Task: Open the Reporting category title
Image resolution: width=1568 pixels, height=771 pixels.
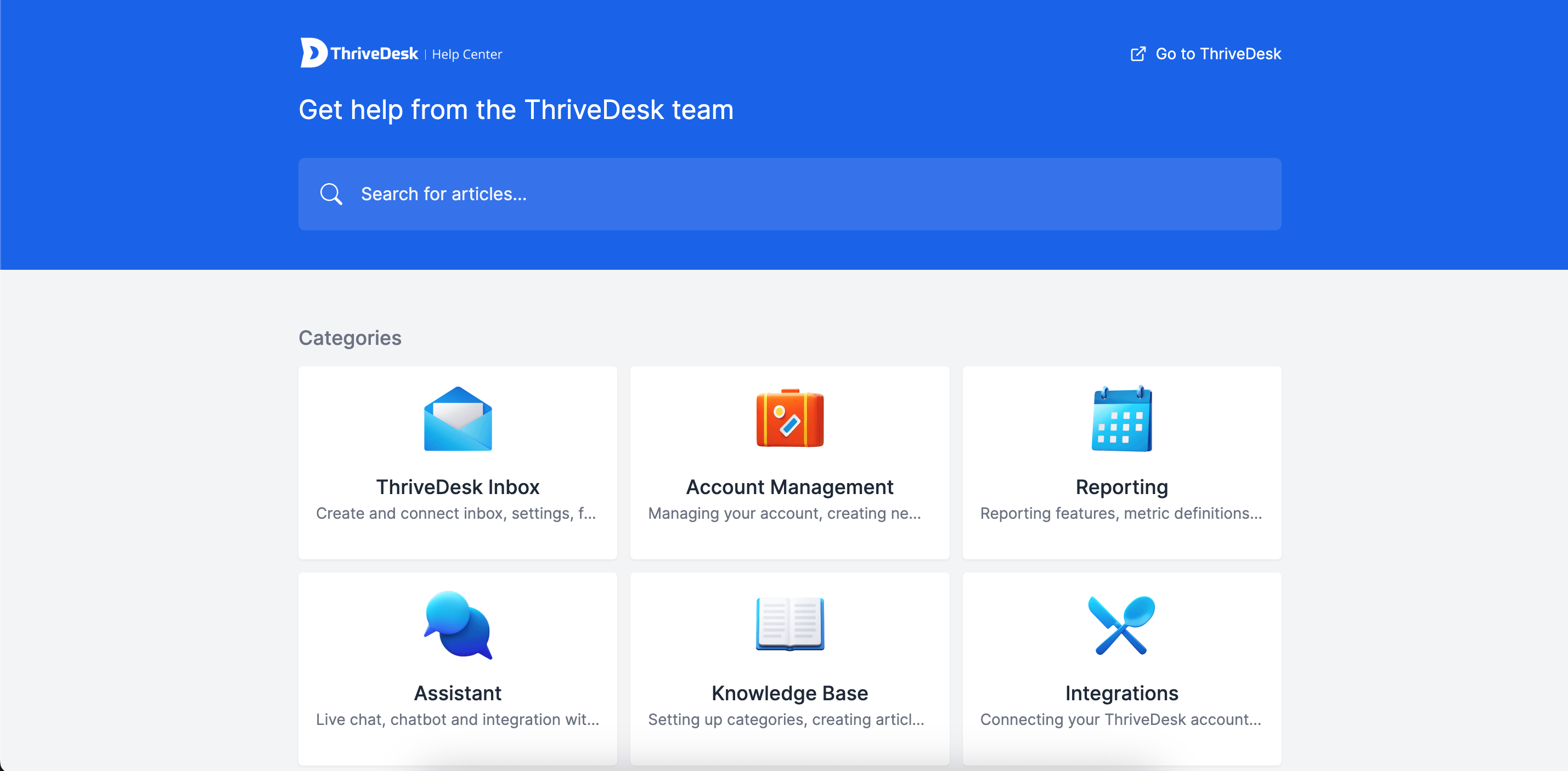Action: [x=1122, y=487]
